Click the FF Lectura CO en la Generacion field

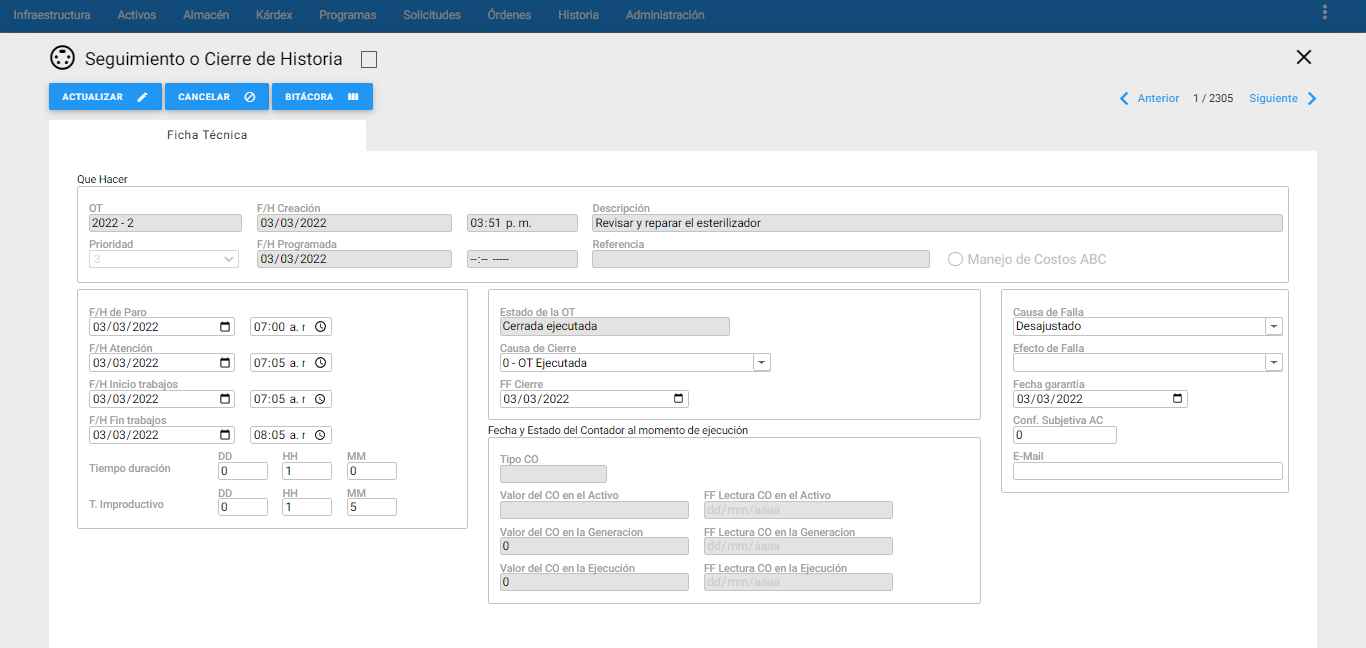coord(798,546)
